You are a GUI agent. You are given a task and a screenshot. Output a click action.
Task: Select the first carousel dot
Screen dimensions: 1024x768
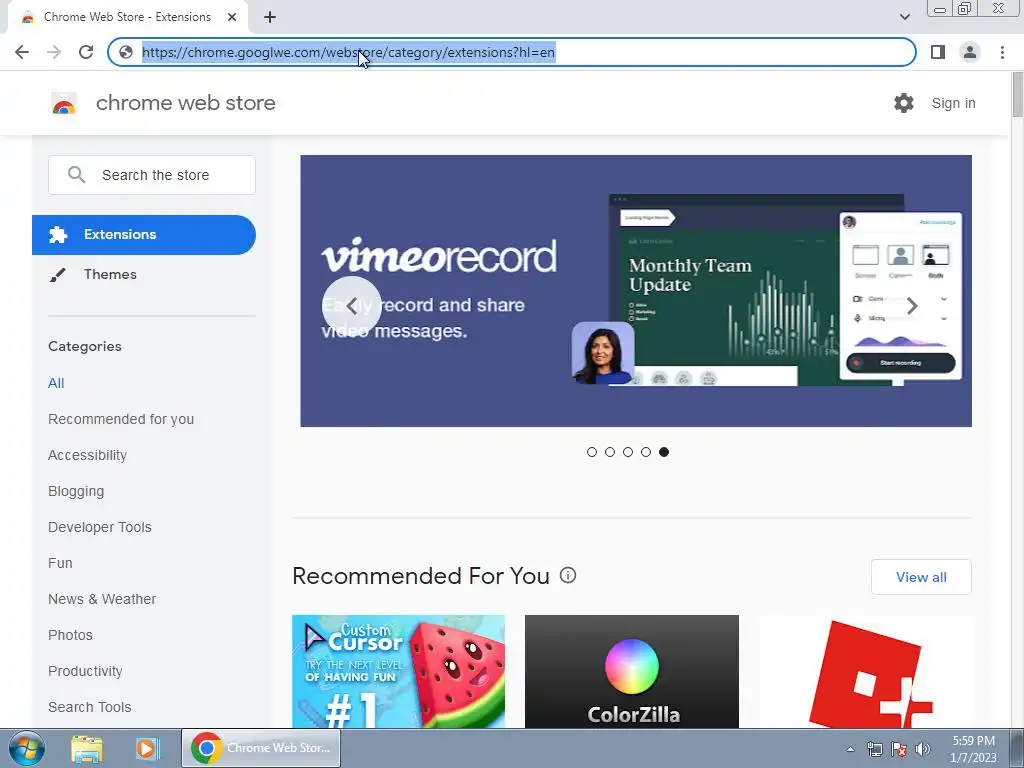click(592, 452)
